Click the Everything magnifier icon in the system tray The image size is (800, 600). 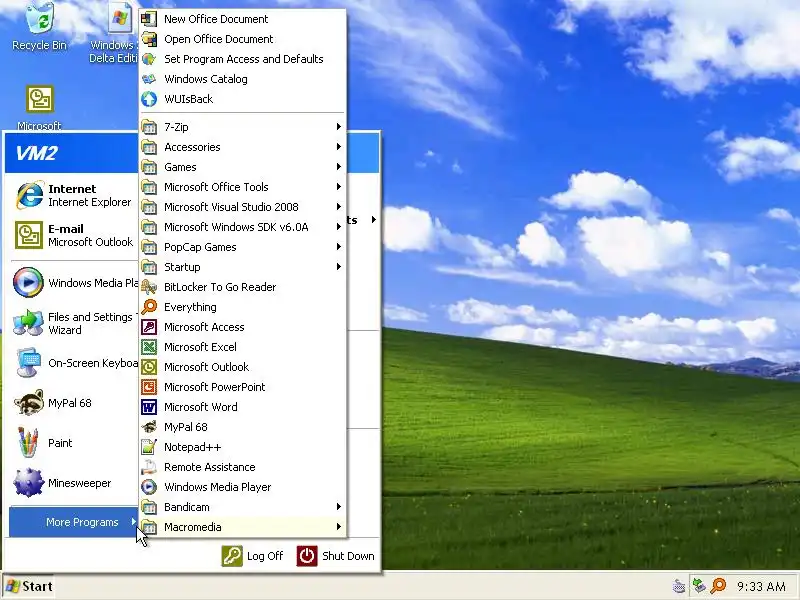coord(718,586)
